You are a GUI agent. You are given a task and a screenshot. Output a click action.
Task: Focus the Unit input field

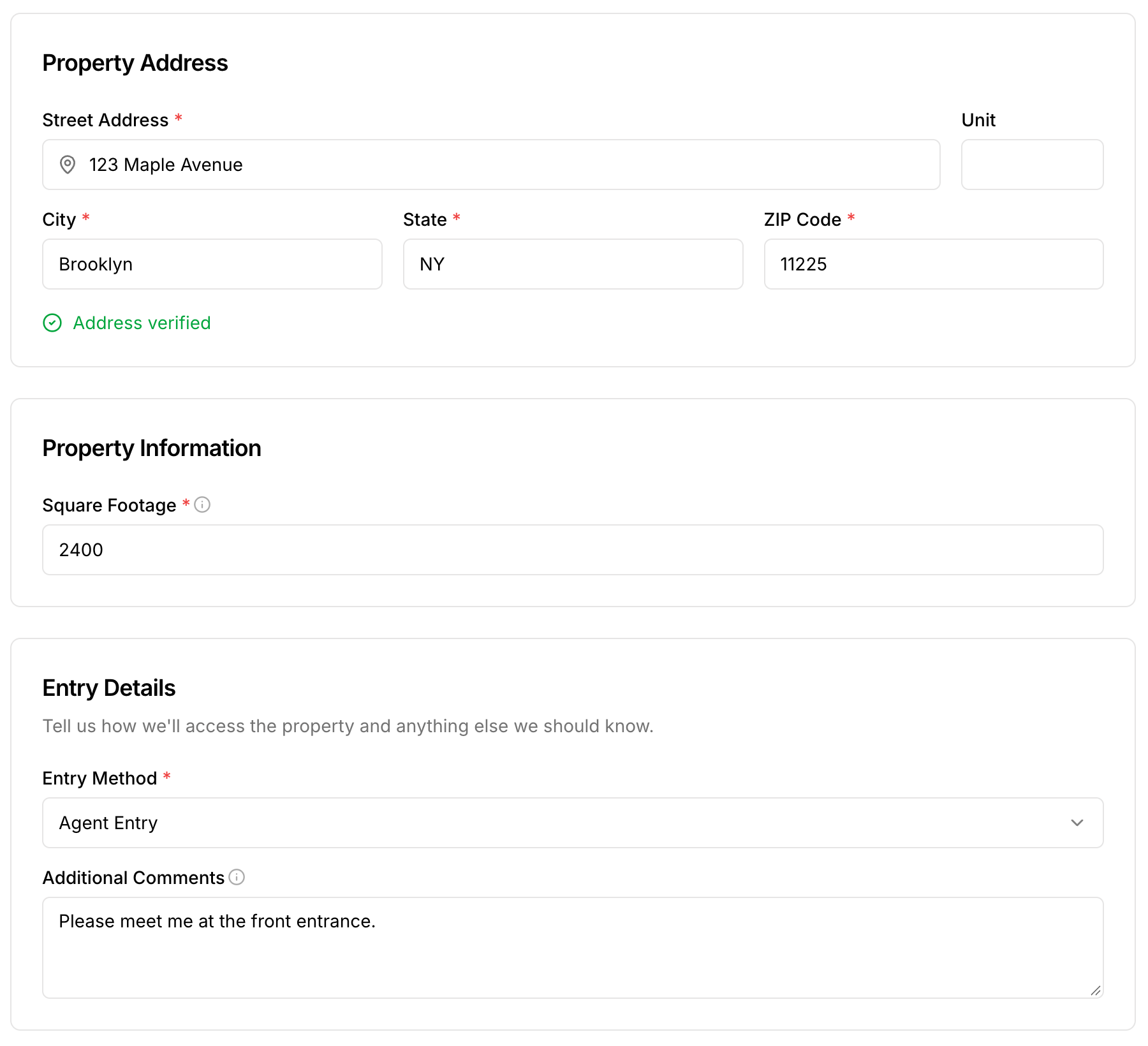pyautogui.click(x=1032, y=165)
